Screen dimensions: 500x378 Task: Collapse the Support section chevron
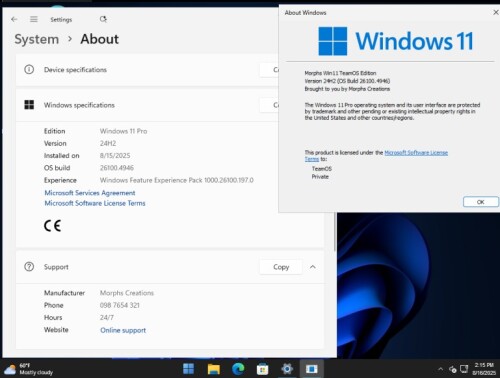point(313,267)
